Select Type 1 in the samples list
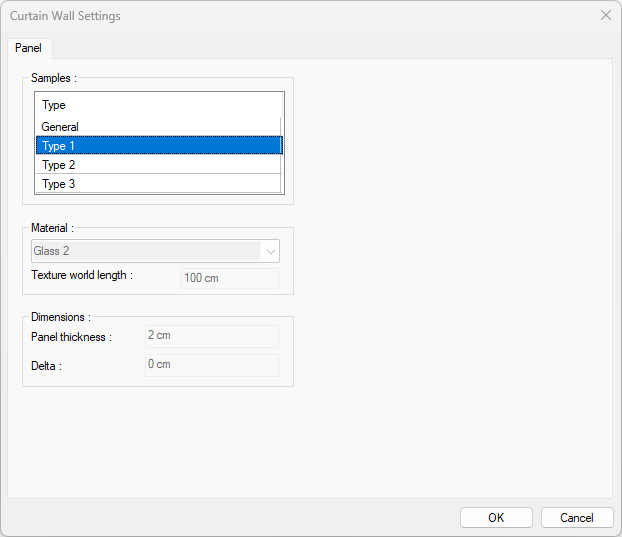The width and height of the screenshot is (622, 537). (159, 146)
